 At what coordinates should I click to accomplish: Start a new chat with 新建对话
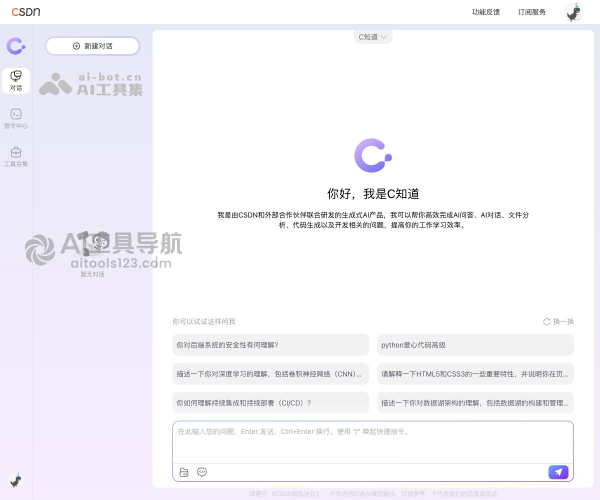point(92,46)
